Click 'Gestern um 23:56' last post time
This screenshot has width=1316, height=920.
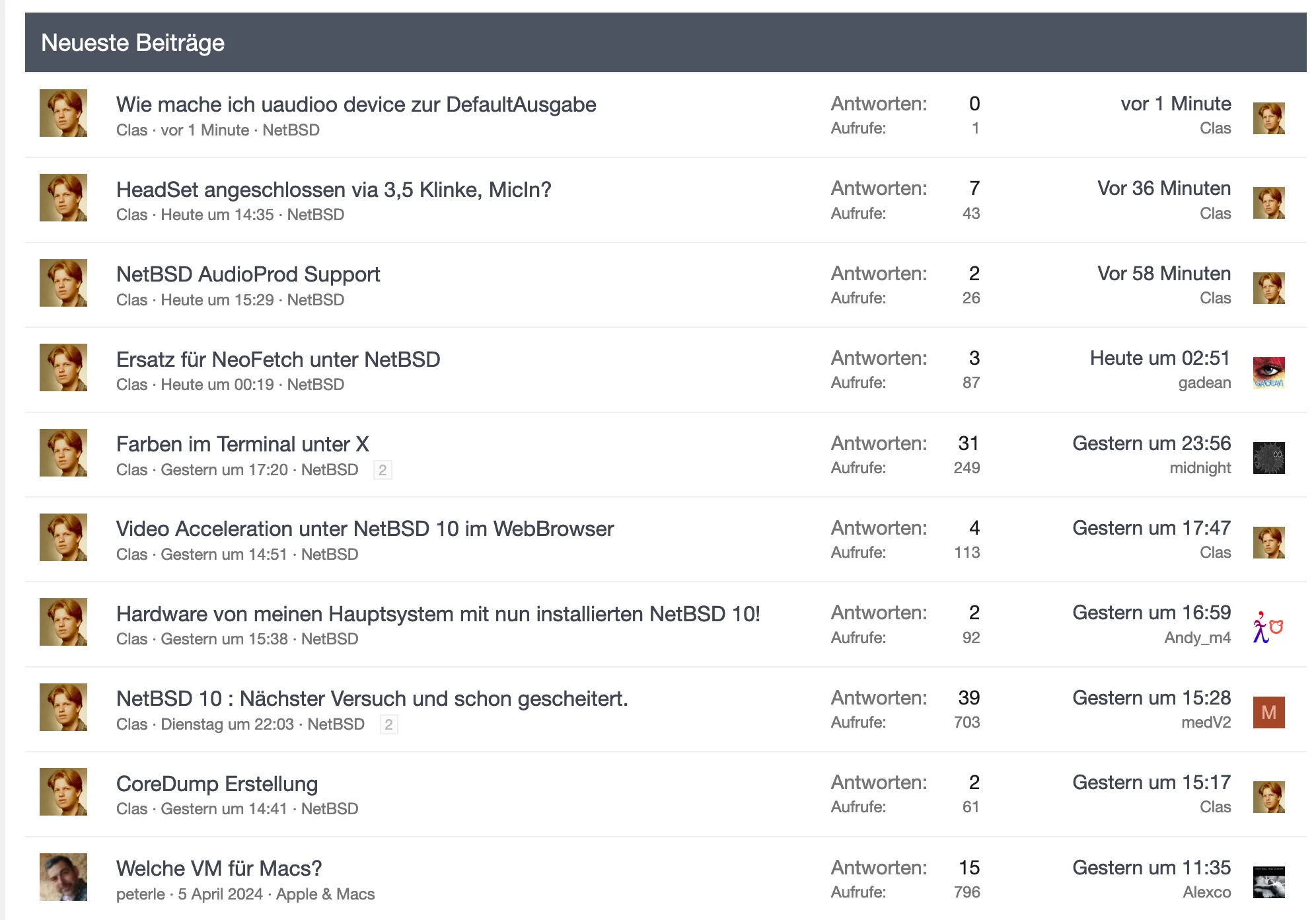tap(1151, 443)
